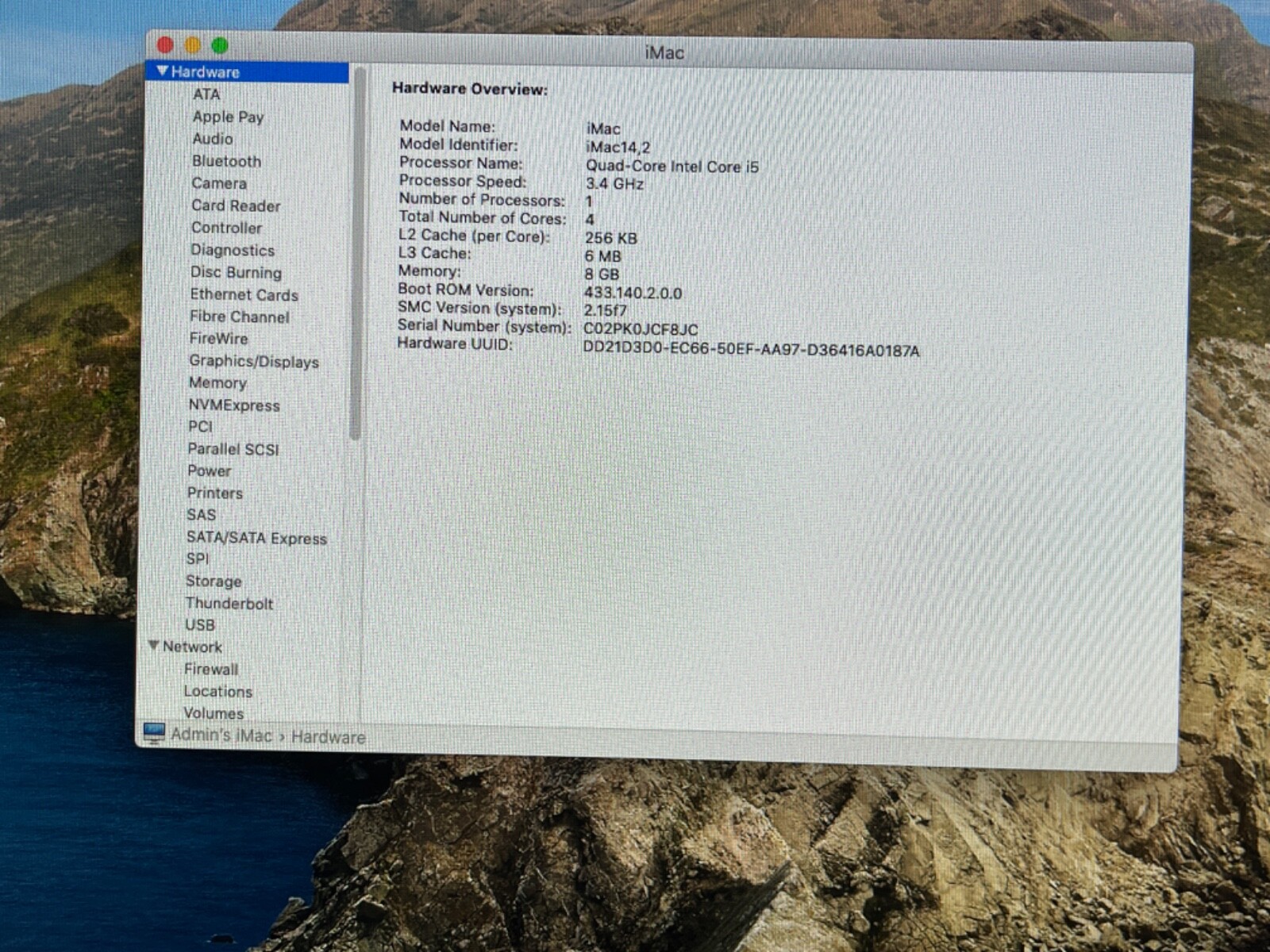Viewport: 1270px width, 952px height.
Task: Minimize the window with yellow button
Action: tap(193, 45)
